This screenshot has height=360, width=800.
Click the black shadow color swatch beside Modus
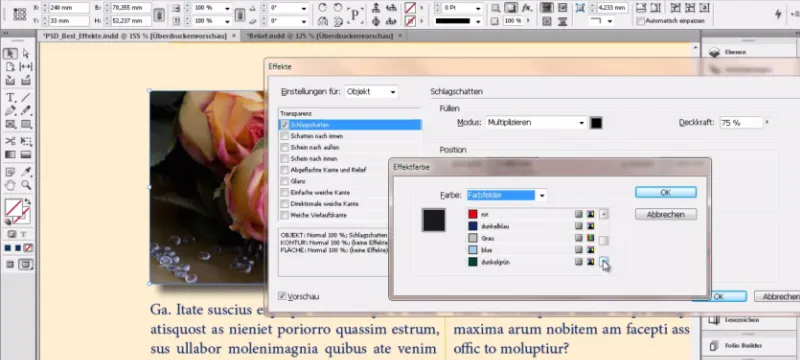pos(596,123)
